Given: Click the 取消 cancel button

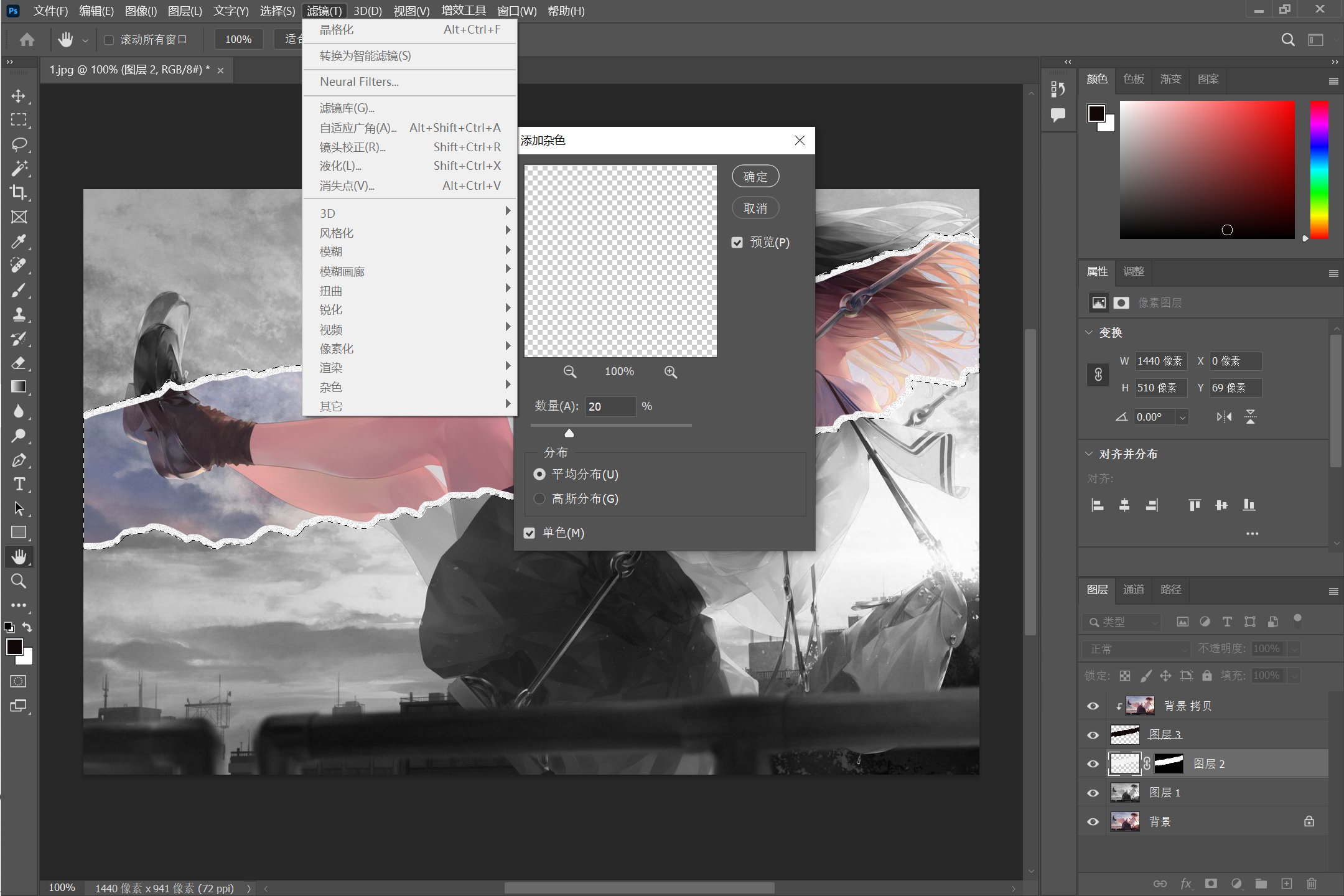Looking at the screenshot, I should click(755, 208).
